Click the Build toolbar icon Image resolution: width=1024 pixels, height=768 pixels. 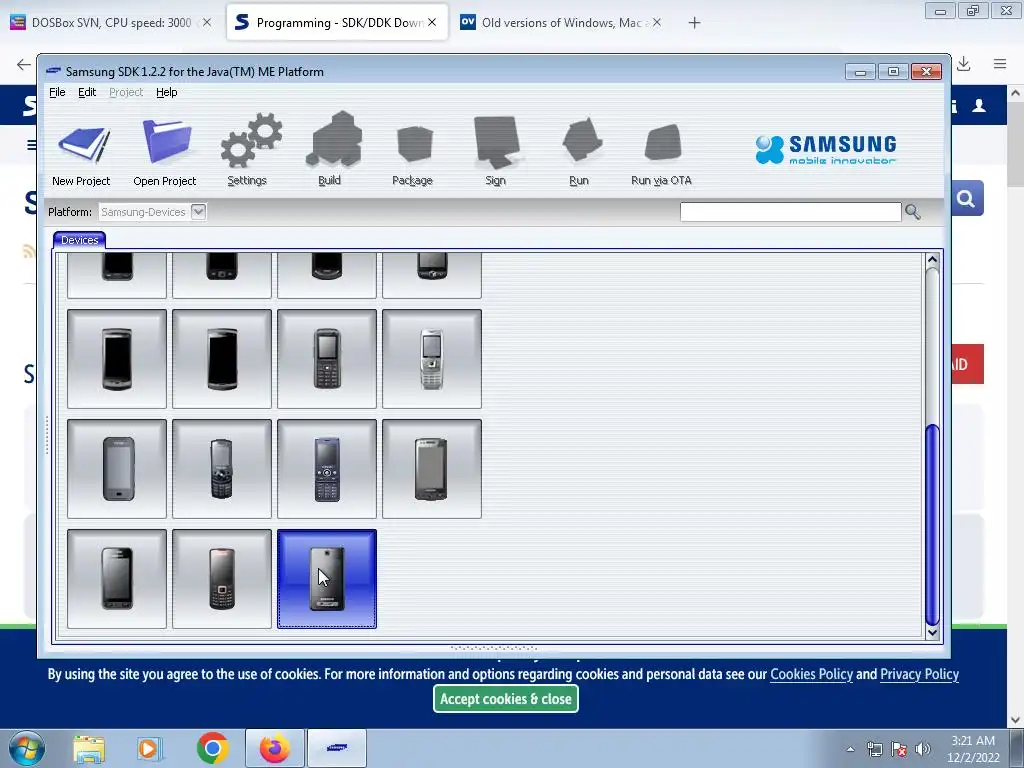[334, 138]
